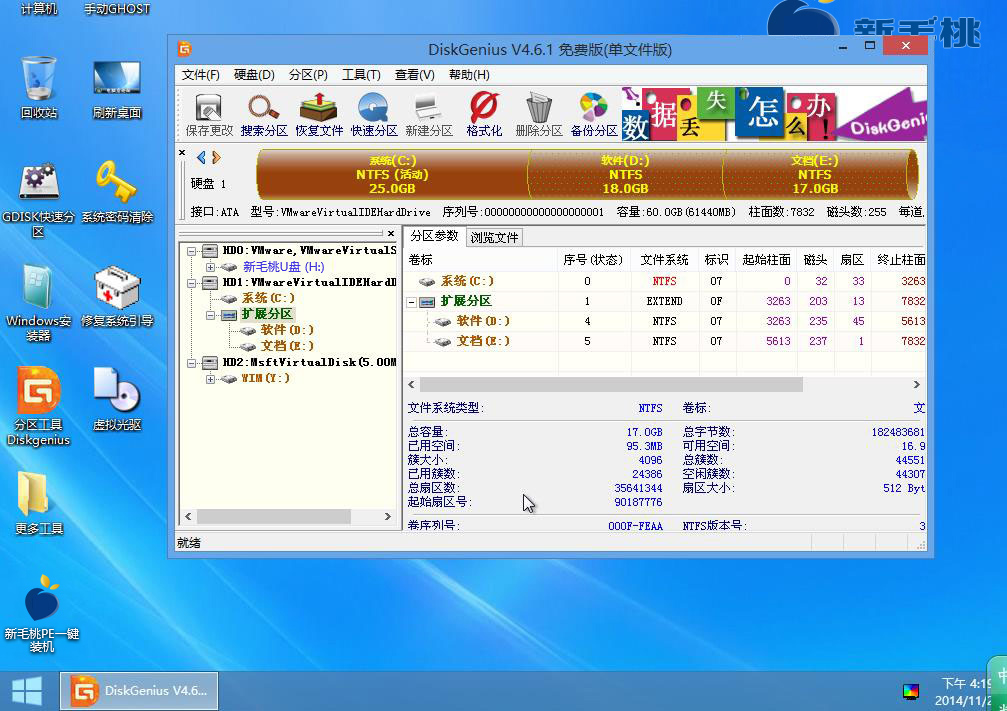Collapse the HD2 MsftVirtualDisk node

click(x=191, y=363)
